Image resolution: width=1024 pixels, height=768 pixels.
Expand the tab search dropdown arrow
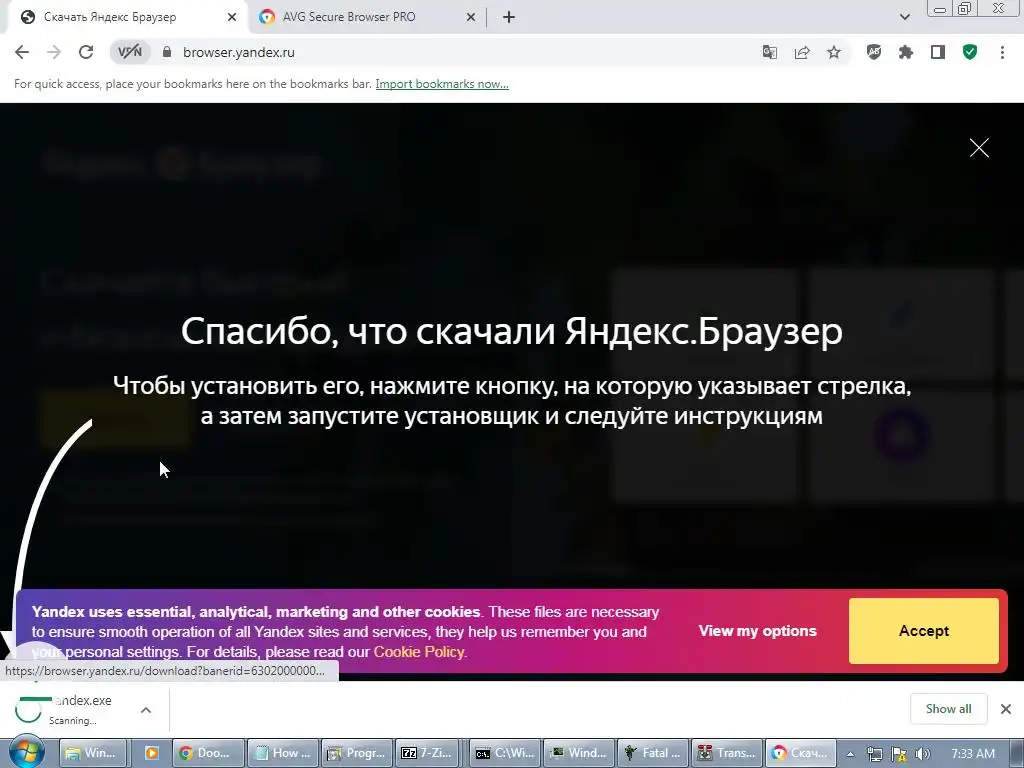click(904, 17)
